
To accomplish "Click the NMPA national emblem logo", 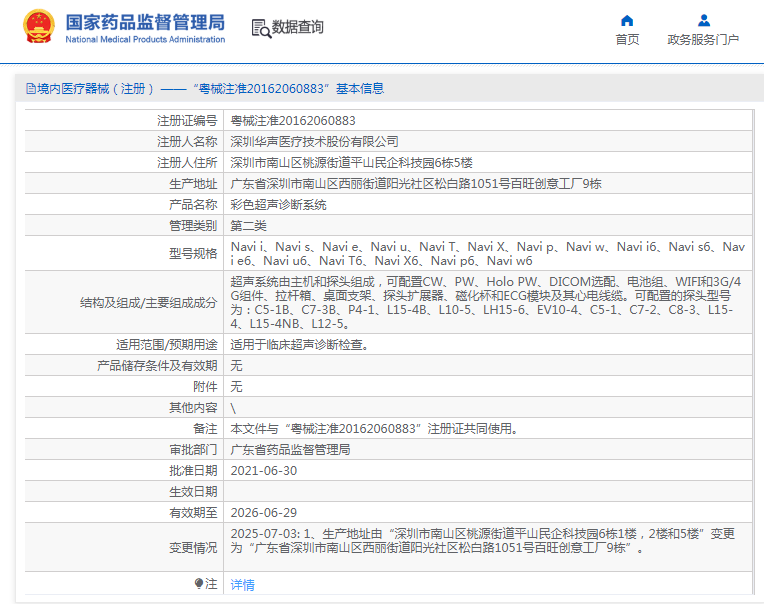I will (39, 28).
